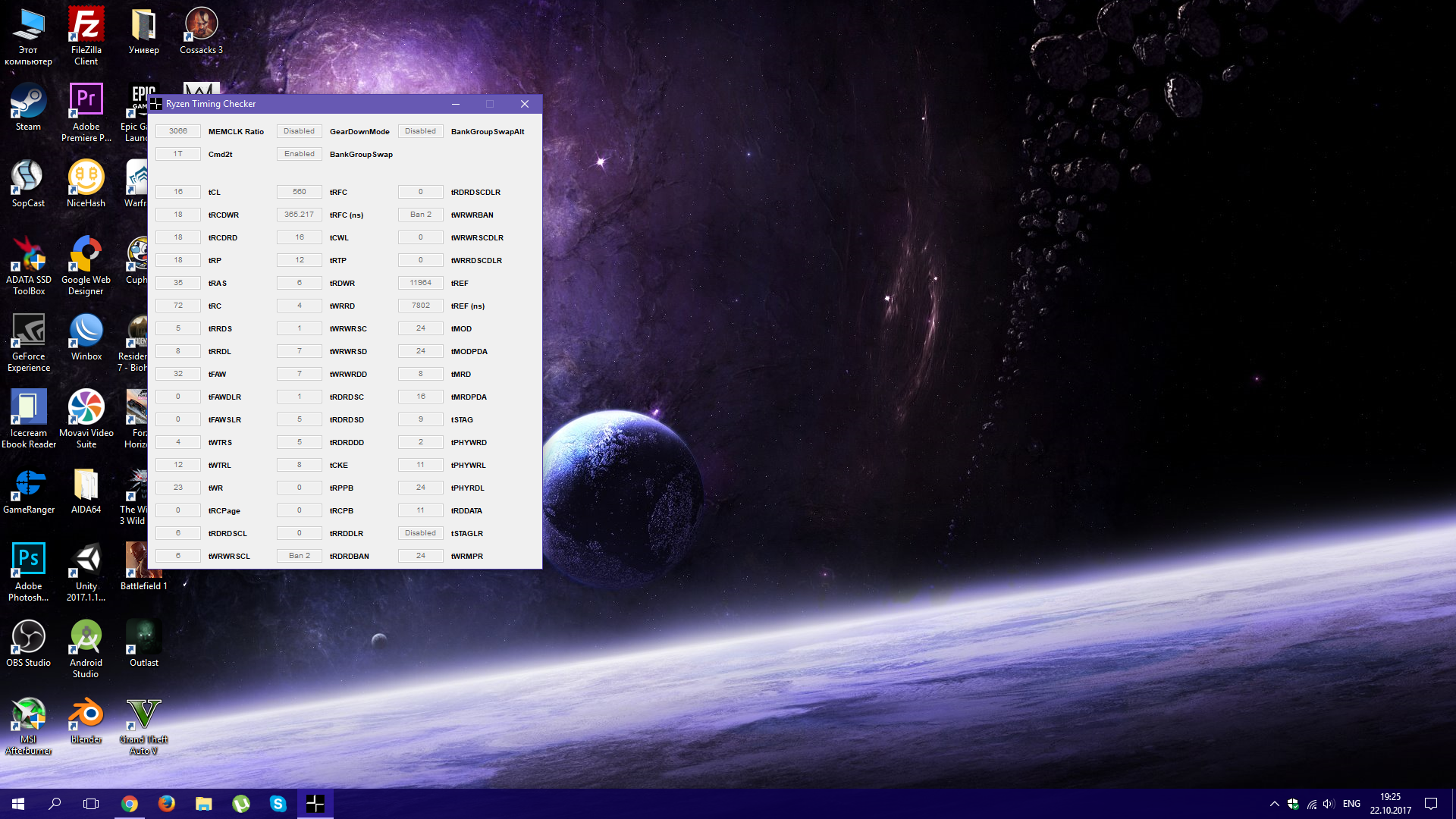1456x819 pixels.
Task: Click the MEMCLK Ratio value field
Action: pyautogui.click(x=178, y=131)
